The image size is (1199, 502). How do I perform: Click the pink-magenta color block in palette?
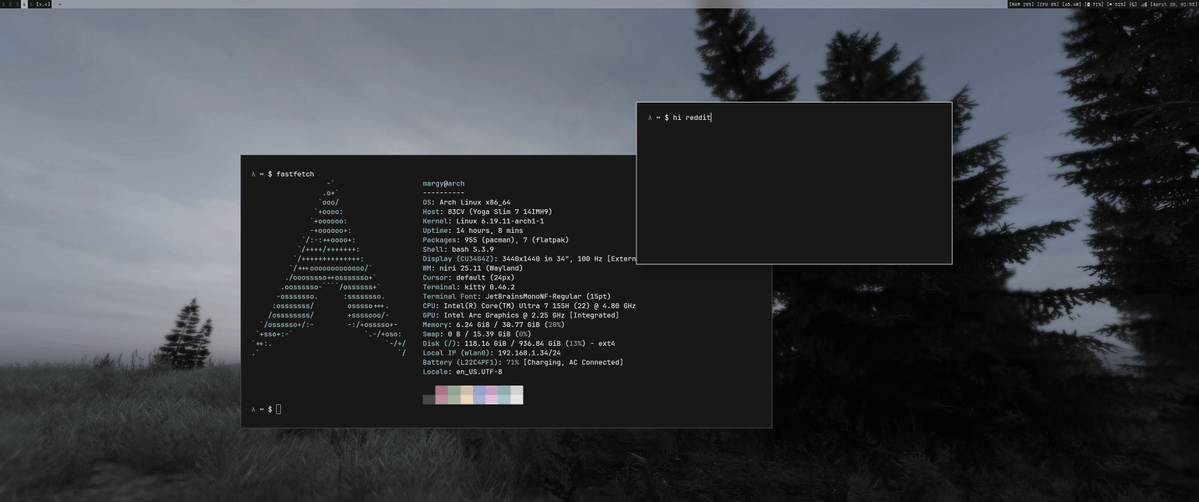coord(492,395)
